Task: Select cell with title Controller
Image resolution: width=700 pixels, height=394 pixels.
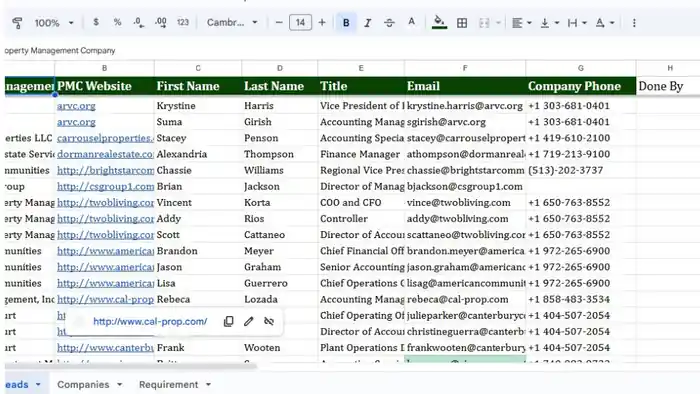Action: coord(361,219)
